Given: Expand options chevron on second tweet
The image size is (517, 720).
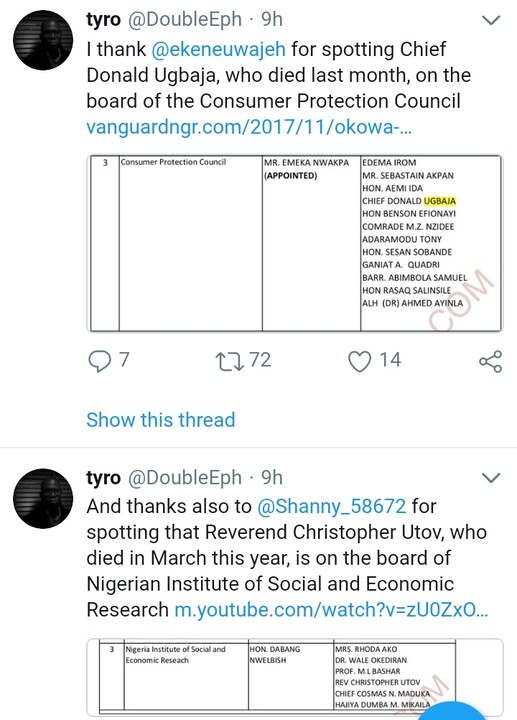Looking at the screenshot, I should pyautogui.click(x=491, y=478).
